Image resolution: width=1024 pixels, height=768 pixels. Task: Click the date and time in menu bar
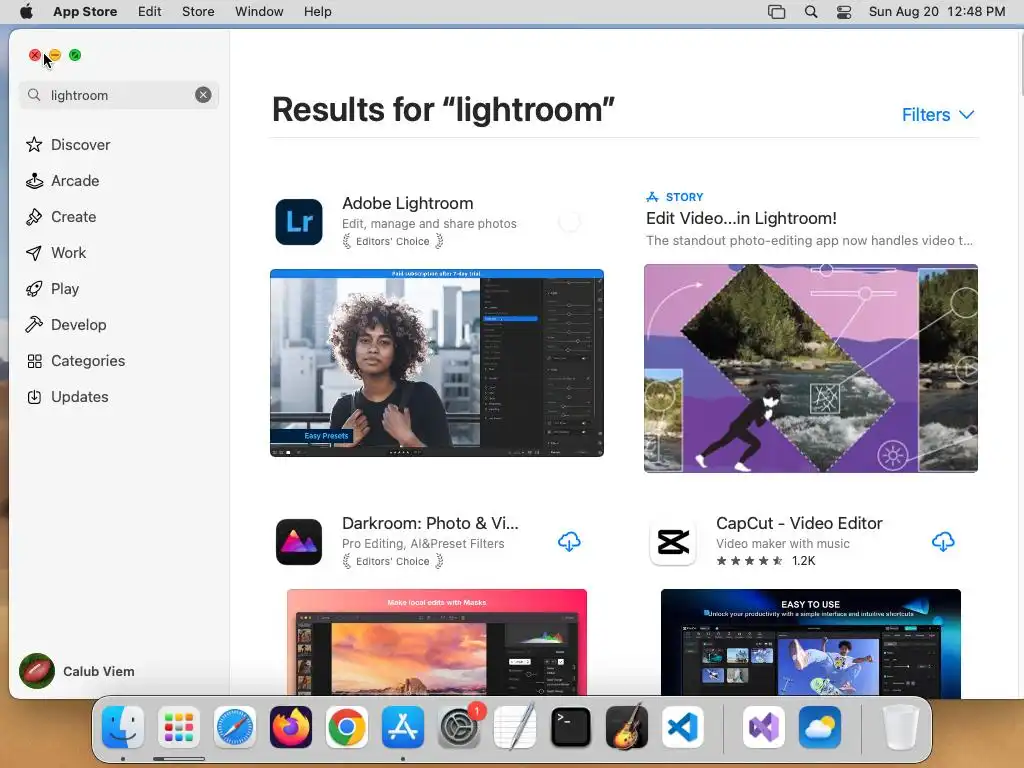click(936, 11)
